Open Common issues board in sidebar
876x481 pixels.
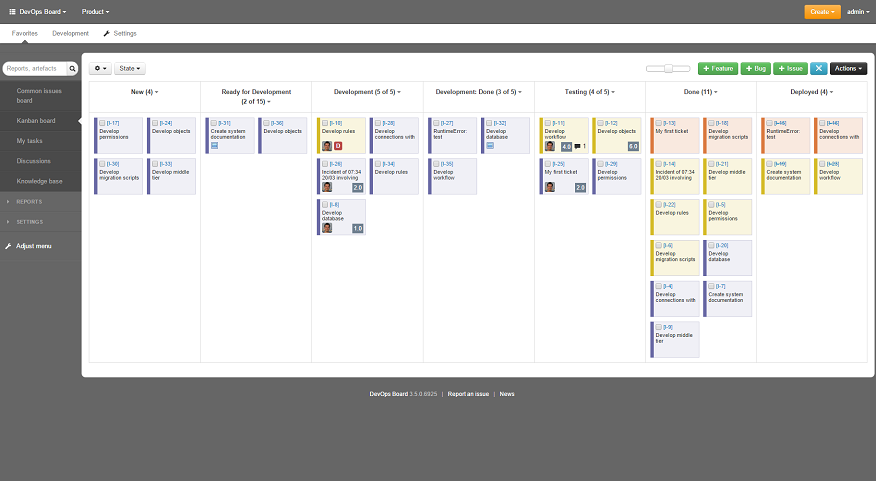click(39, 96)
